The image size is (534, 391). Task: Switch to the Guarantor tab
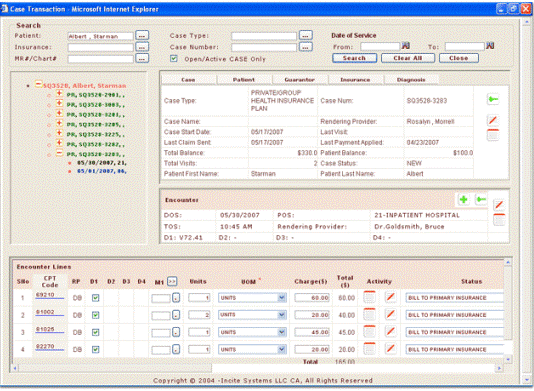[300, 80]
